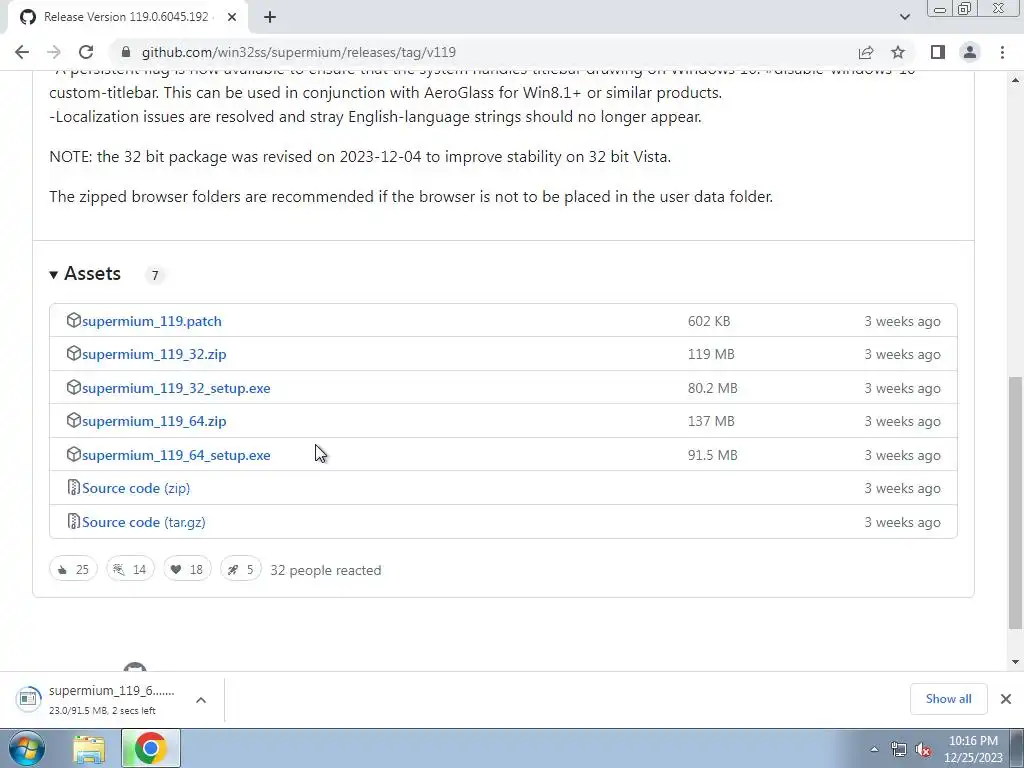The width and height of the screenshot is (1024, 768).
Task: Click the GitHub favicon on the tab
Action: coord(27,17)
